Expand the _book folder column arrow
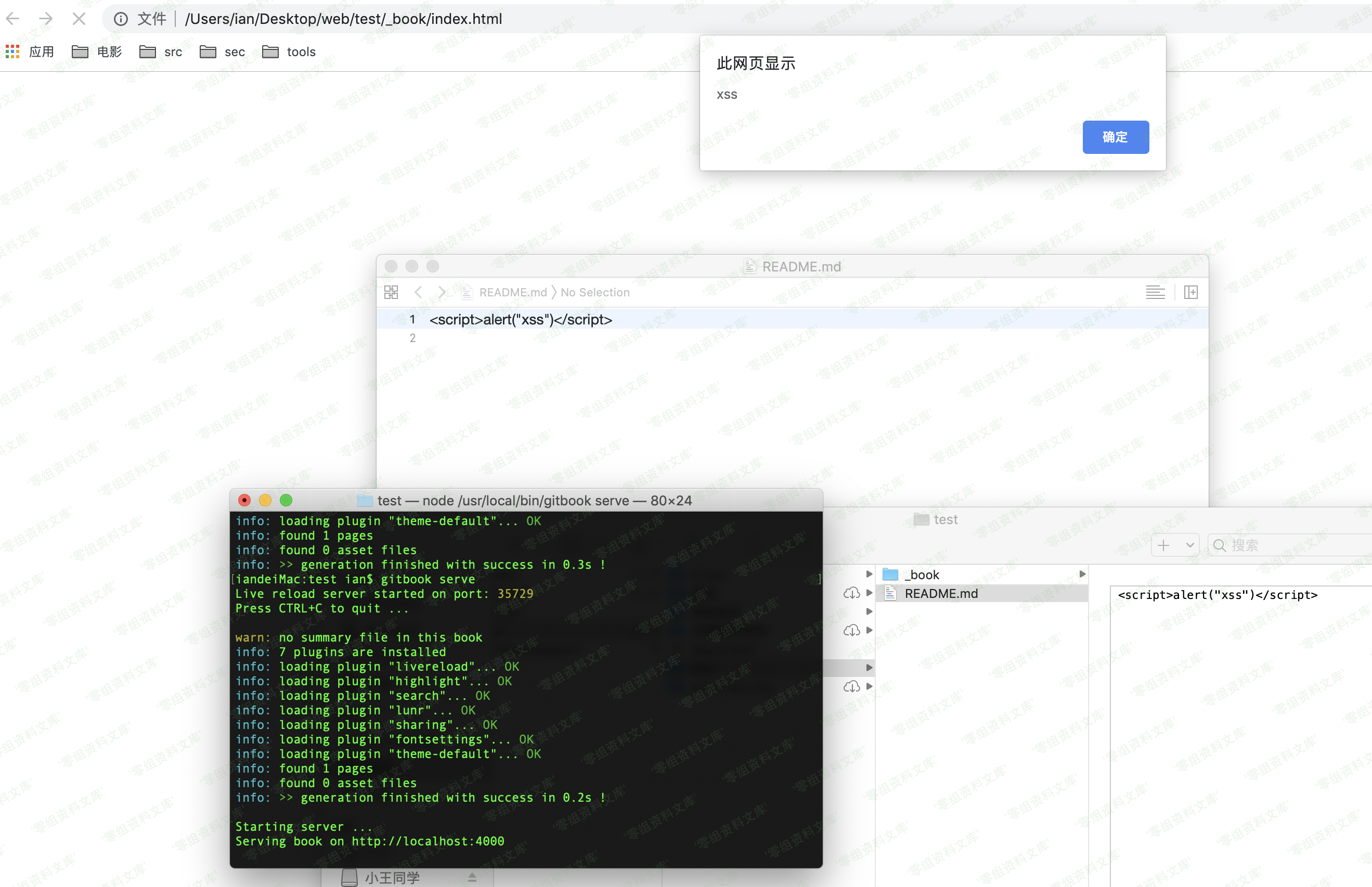Image resolution: width=1372 pixels, height=887 pixels. pos(1082,574)
